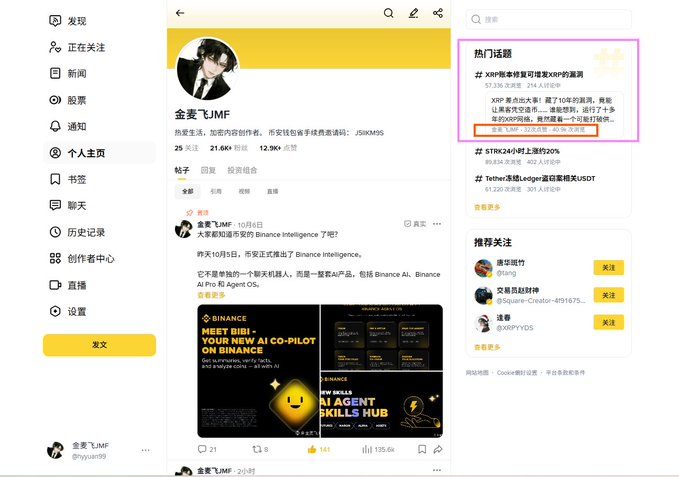Screen dimensions: 679x477
Task: Open topic Tether冻结Ledger盗窃案相关USDT
Action: (540, 178)
